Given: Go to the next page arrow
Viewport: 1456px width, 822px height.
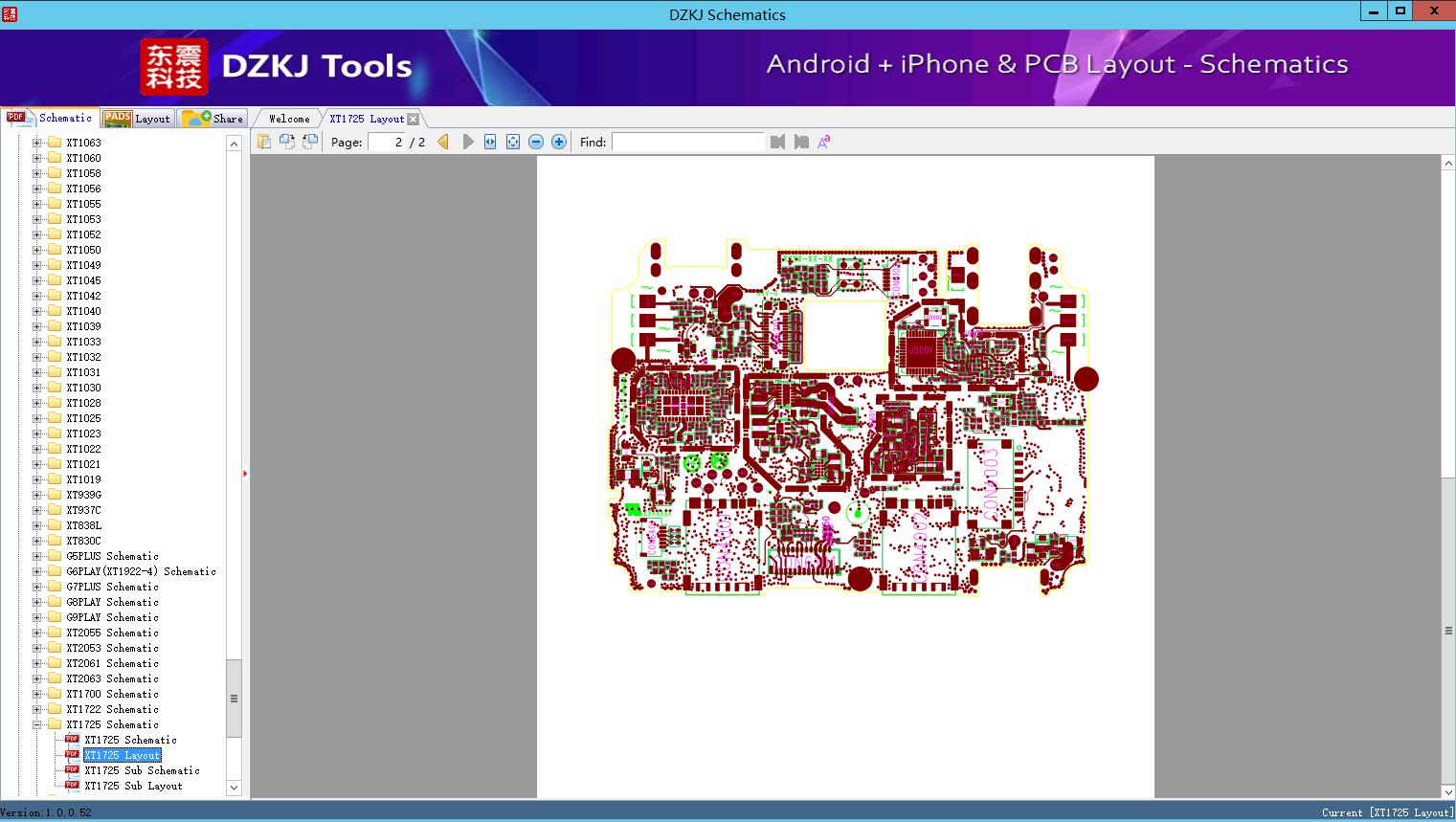Looking at the screenshot, I should [x=467, y=142].
